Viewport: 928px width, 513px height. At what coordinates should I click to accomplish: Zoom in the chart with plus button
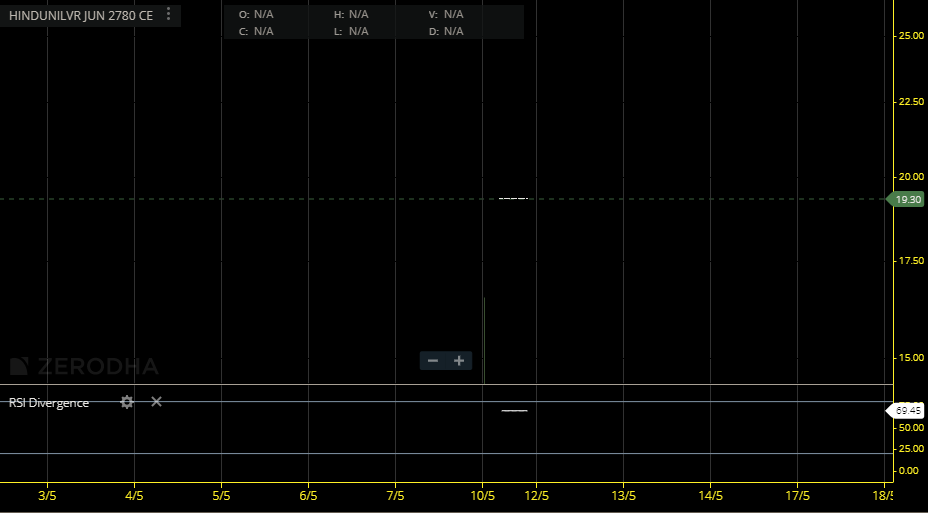(x=459, y=361)
